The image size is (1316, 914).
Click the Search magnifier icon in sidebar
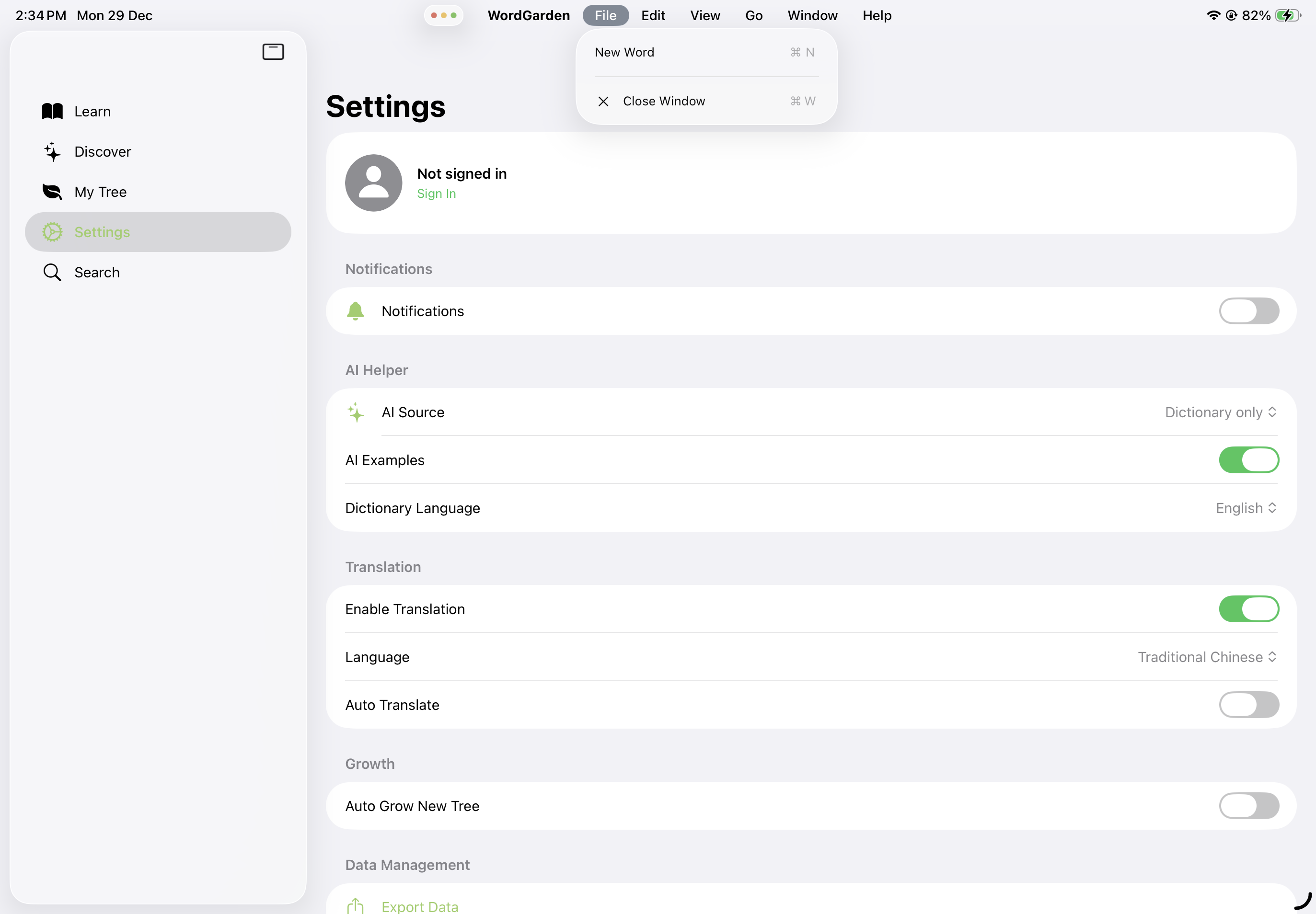pos(52,273)
